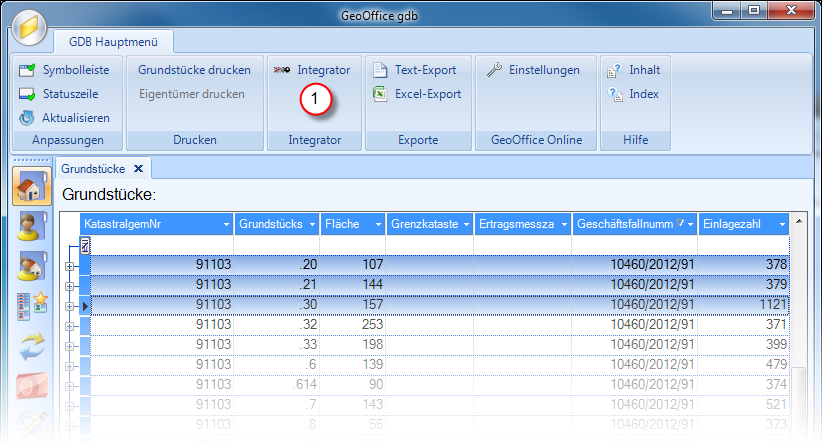
Task: Select the red eraser sidebar icon
Action: (x=32, y=386)
